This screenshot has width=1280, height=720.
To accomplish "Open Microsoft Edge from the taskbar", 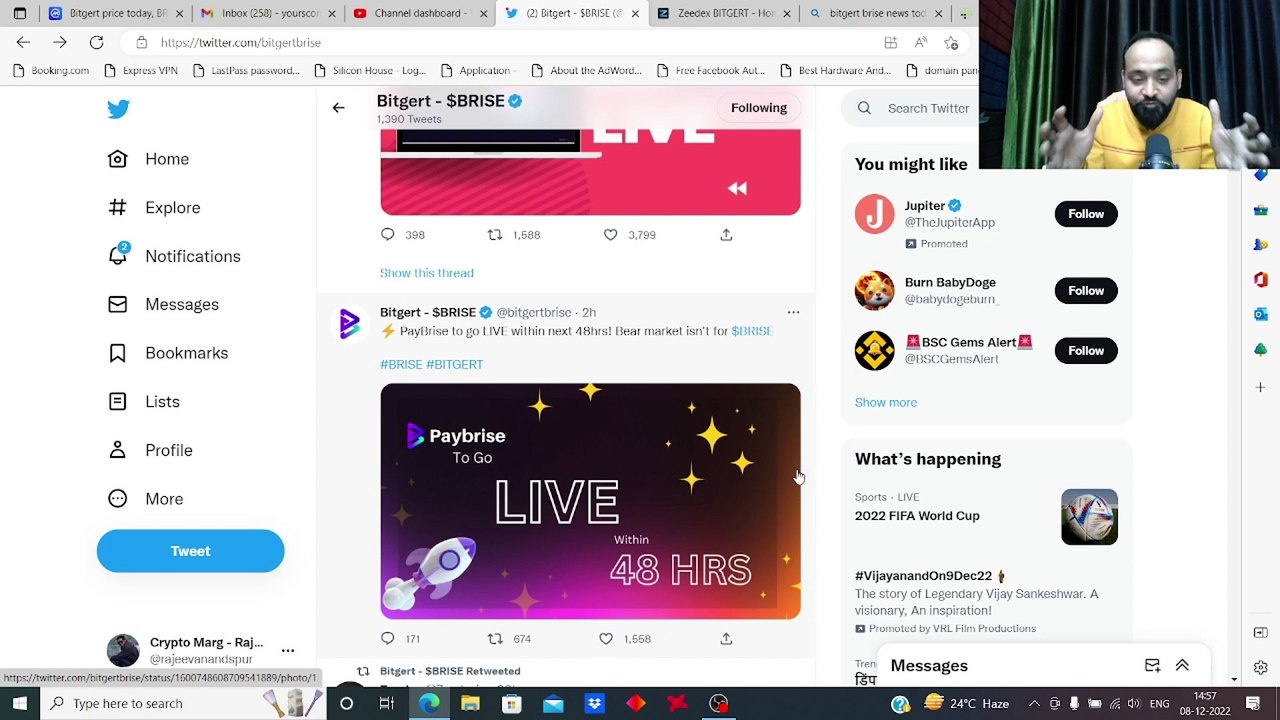I will (429, 704).
